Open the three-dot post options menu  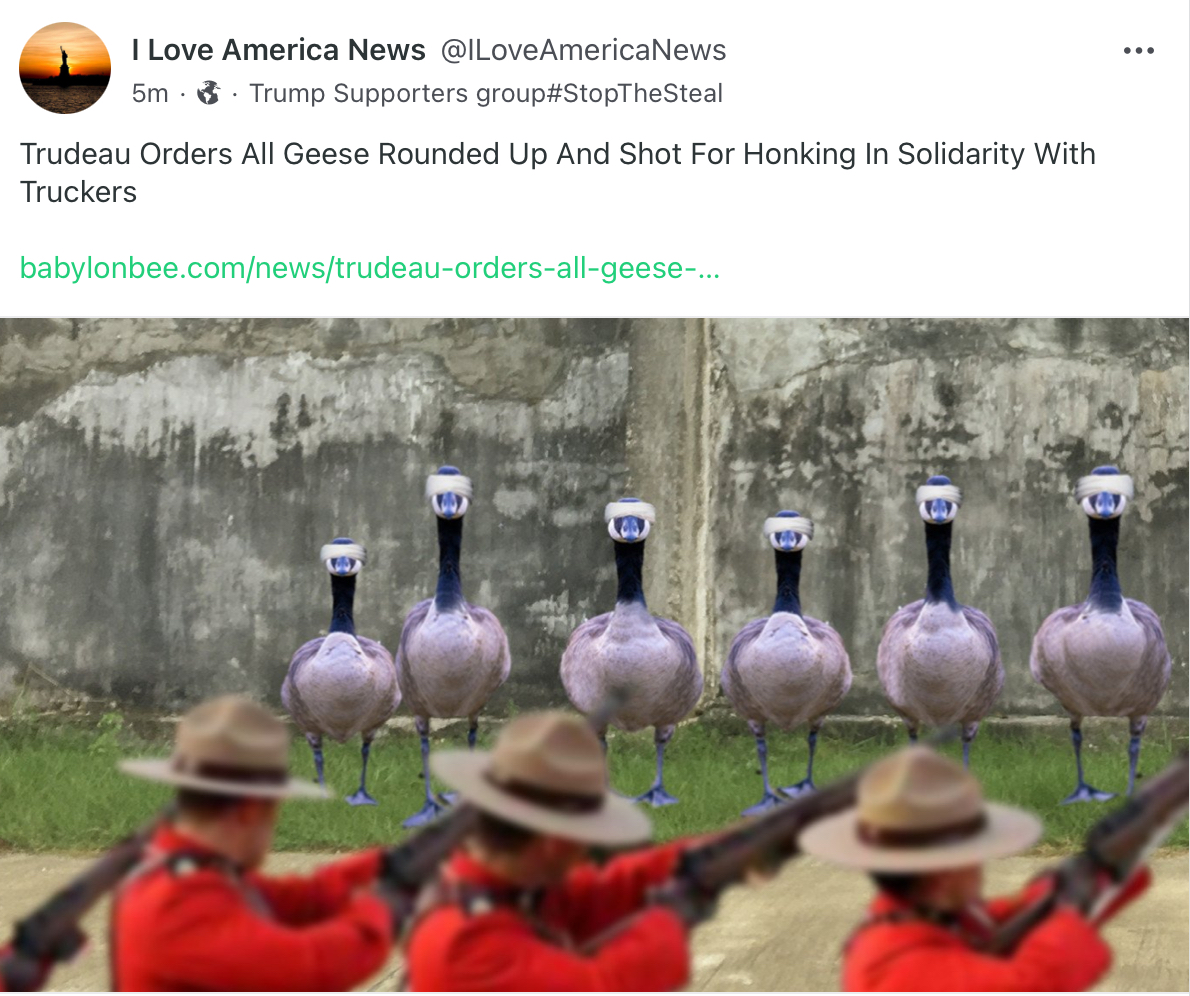click(1138, 51)
